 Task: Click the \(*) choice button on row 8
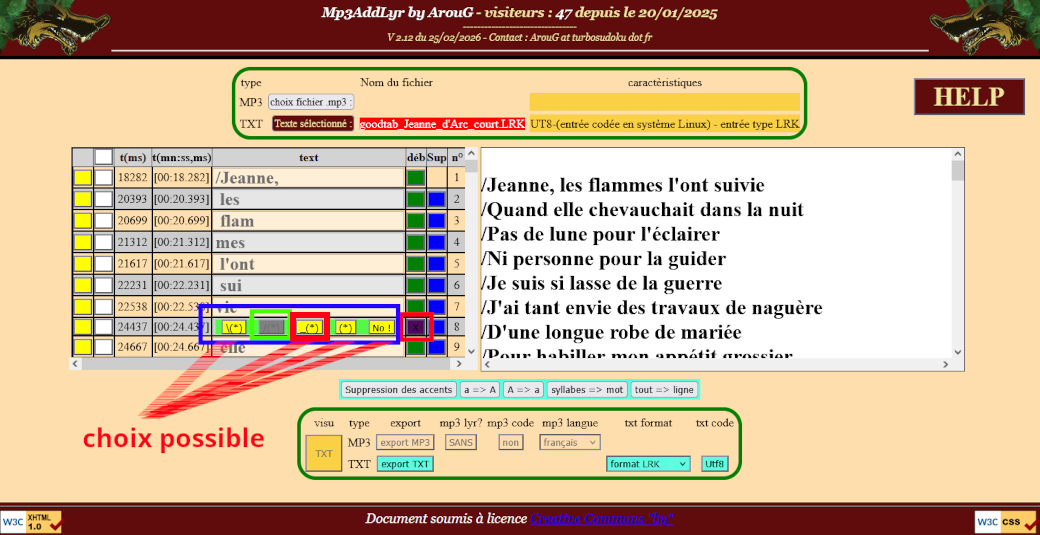[234, 328]
